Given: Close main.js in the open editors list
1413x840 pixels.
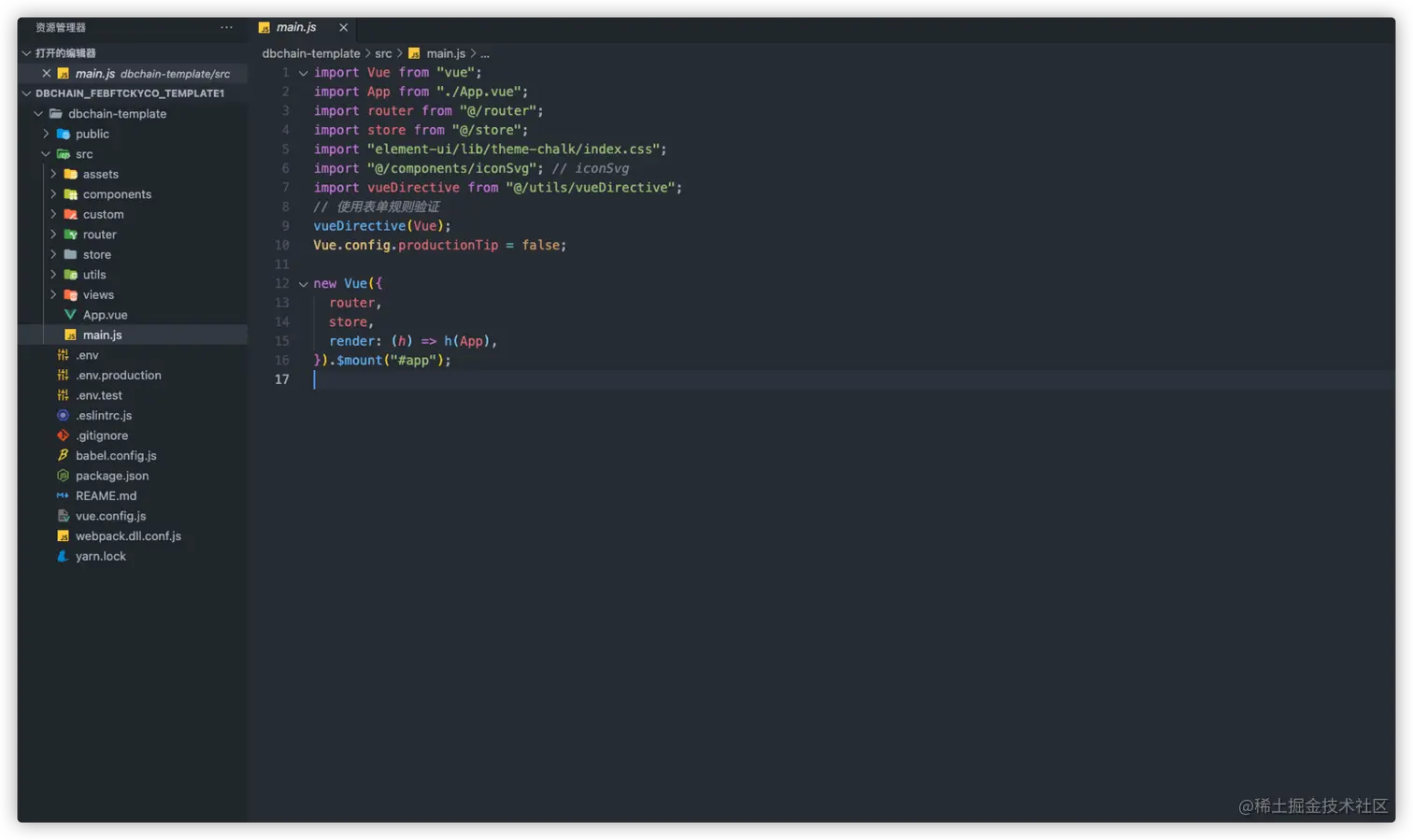Looking at the screenshot, I should (46, 73).
